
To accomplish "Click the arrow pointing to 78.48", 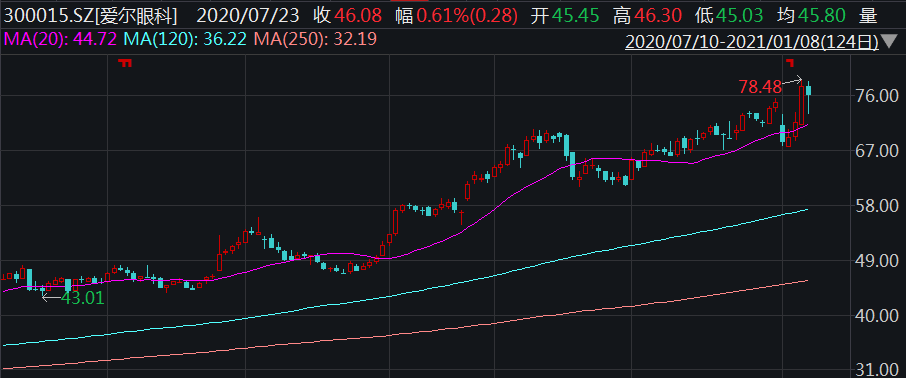I will [x=792, y=80].
